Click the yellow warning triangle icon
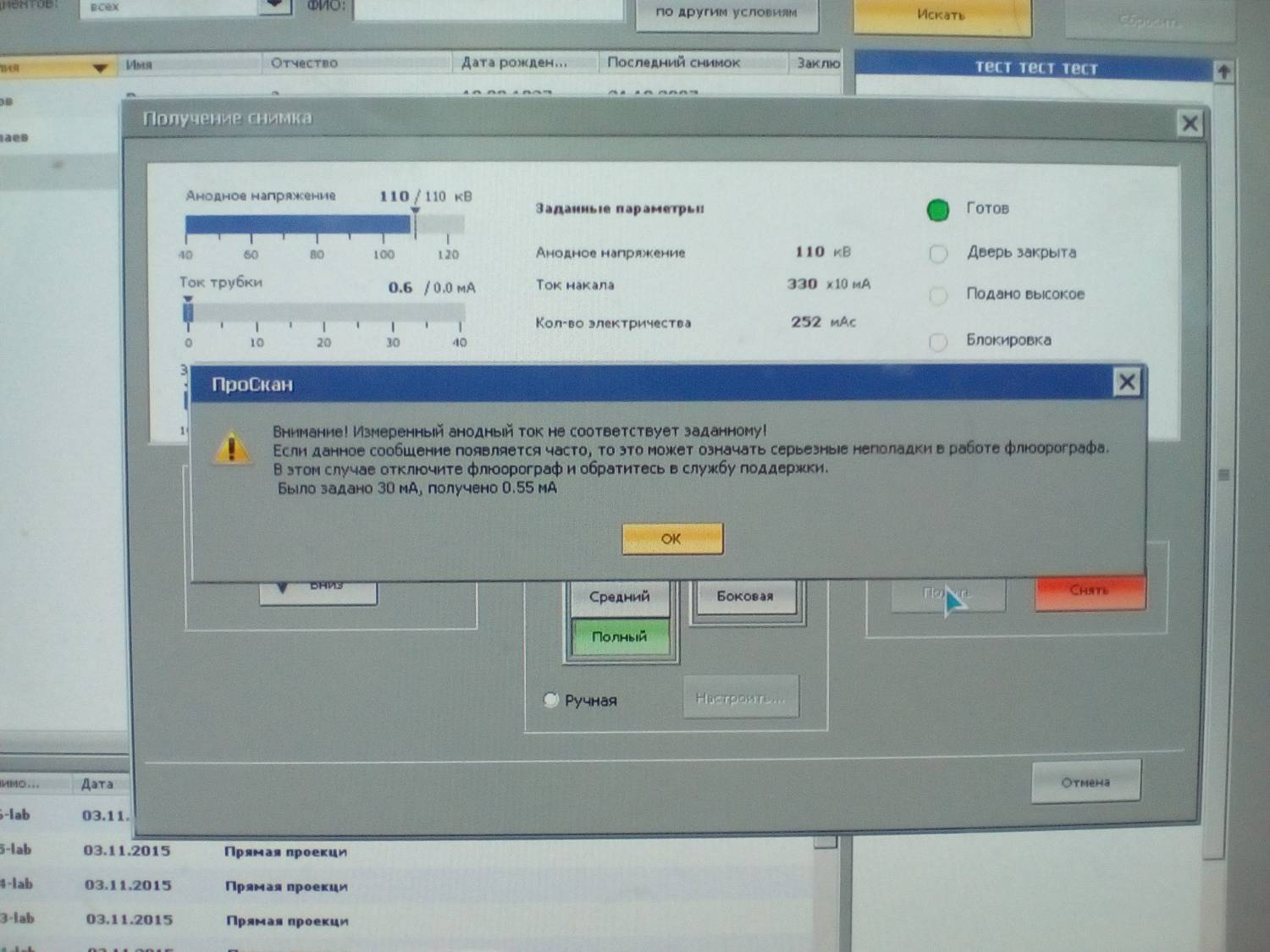 pyautogui.click(x=231, y=448)
